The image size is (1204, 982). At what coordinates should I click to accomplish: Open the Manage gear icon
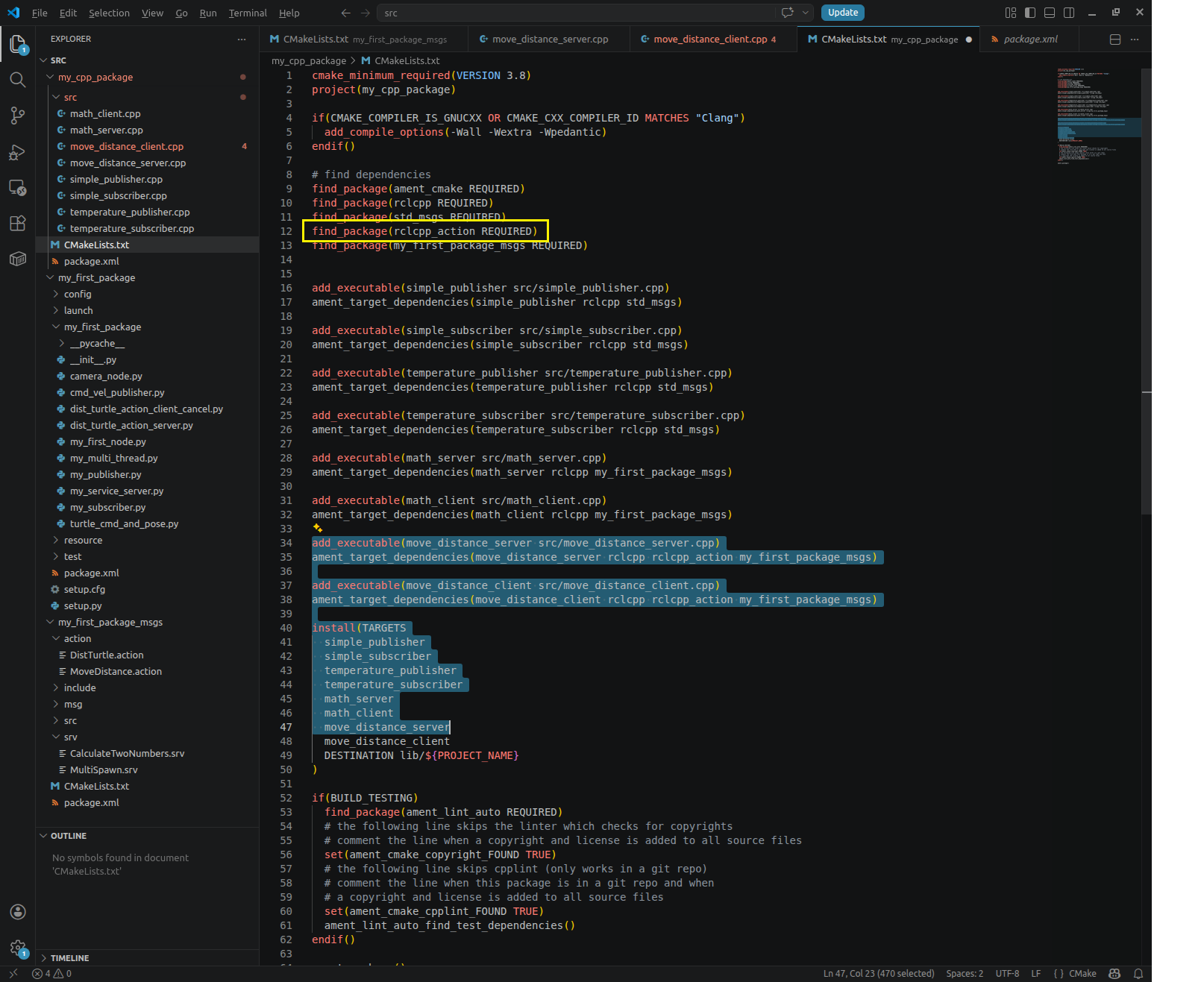[18, 948]
